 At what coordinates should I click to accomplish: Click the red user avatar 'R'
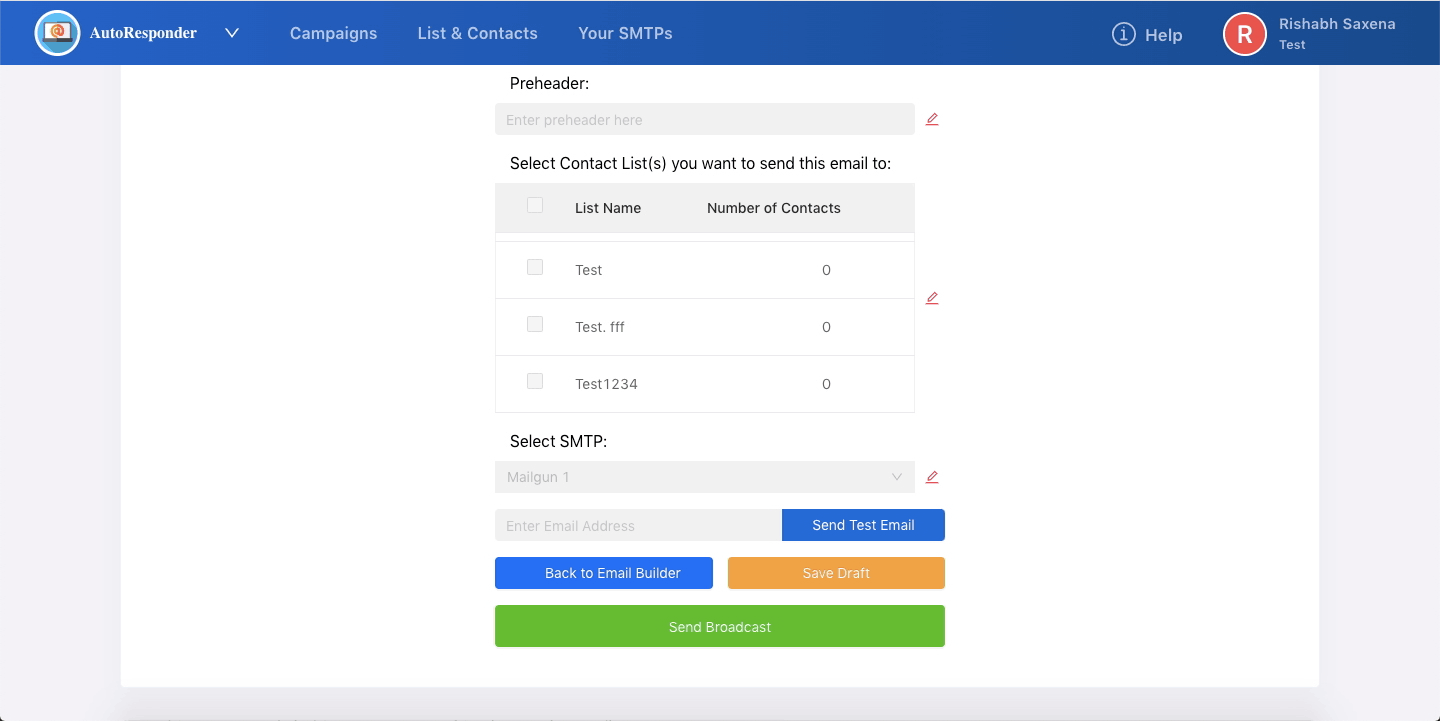(x=1244, y=34)
